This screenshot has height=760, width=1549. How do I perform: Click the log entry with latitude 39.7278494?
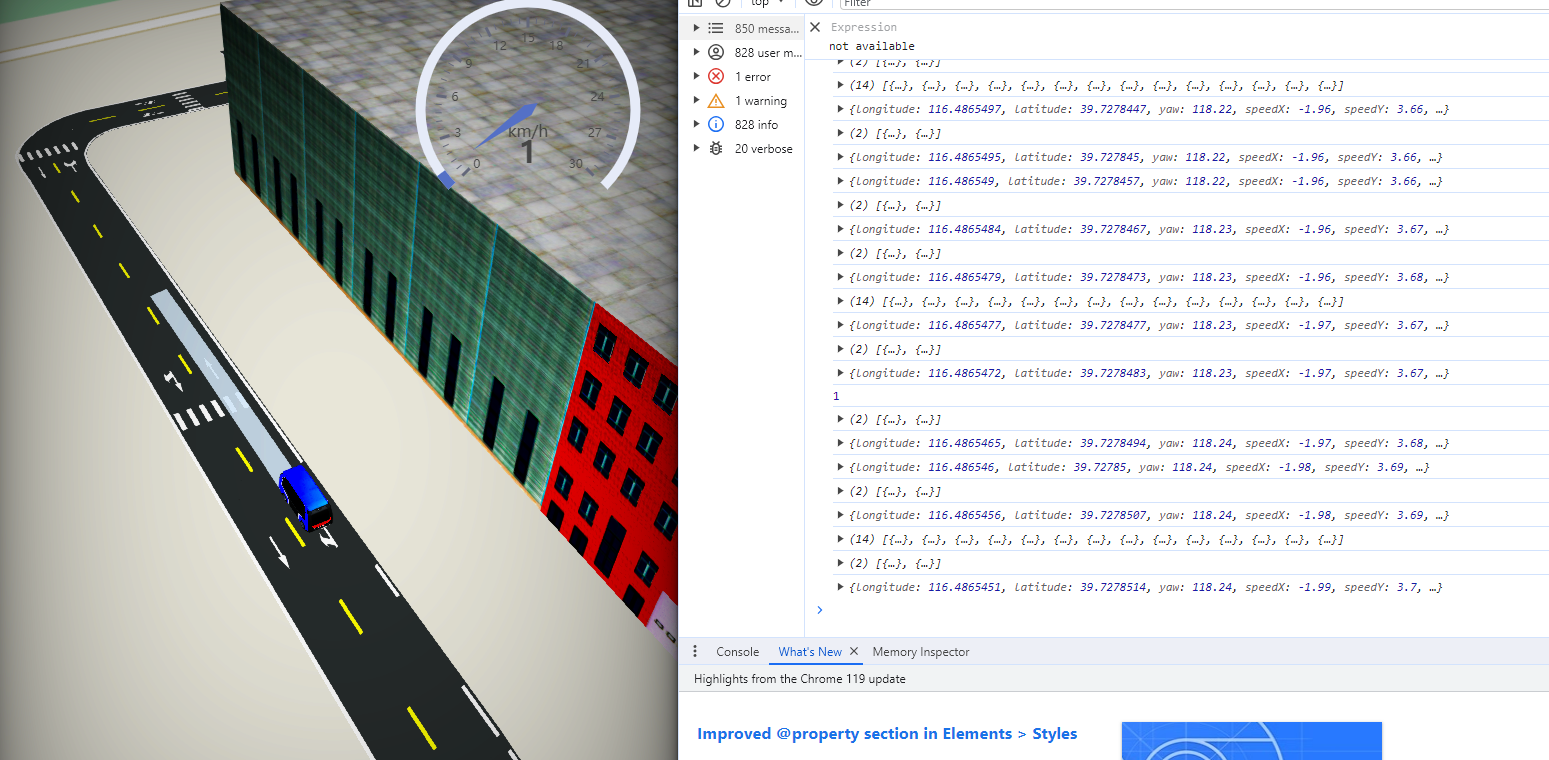tap(1148, 443)
